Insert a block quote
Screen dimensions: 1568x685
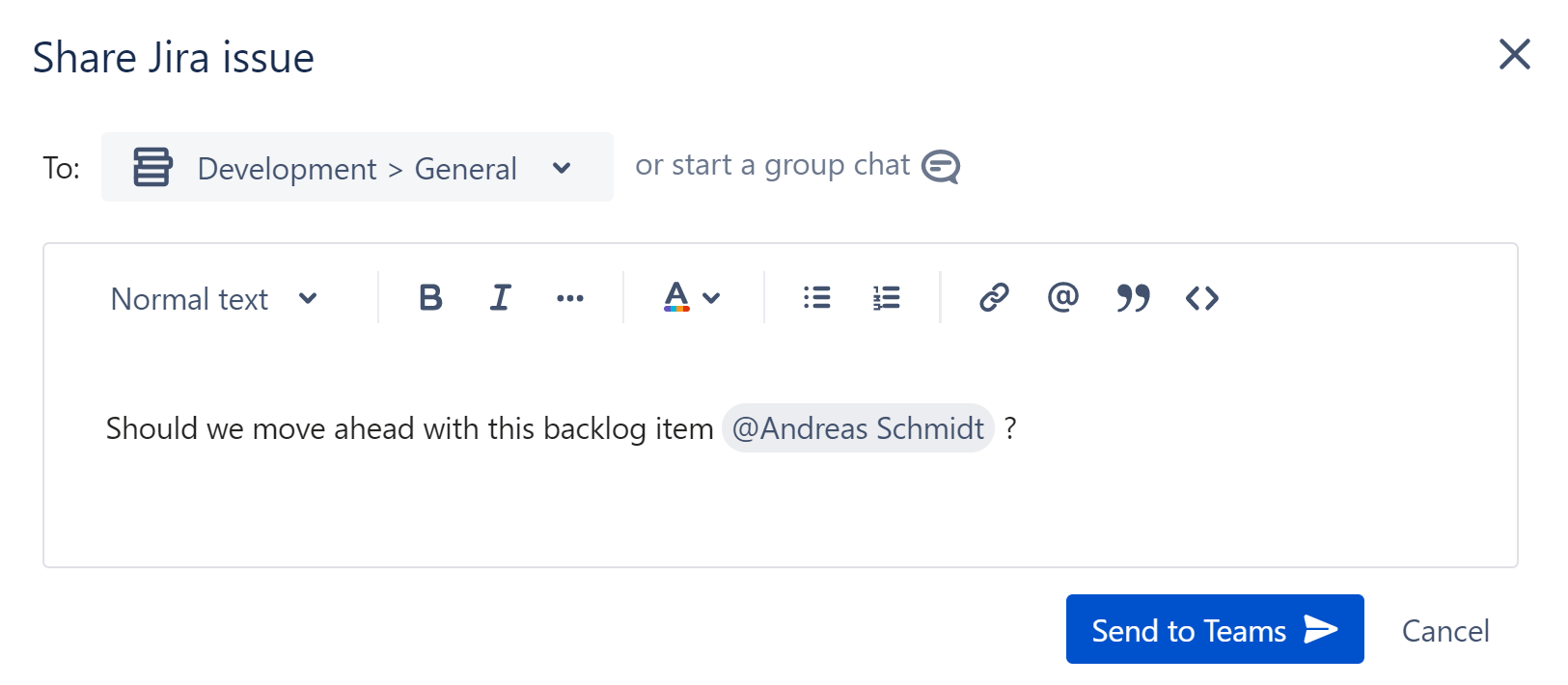1133,298
